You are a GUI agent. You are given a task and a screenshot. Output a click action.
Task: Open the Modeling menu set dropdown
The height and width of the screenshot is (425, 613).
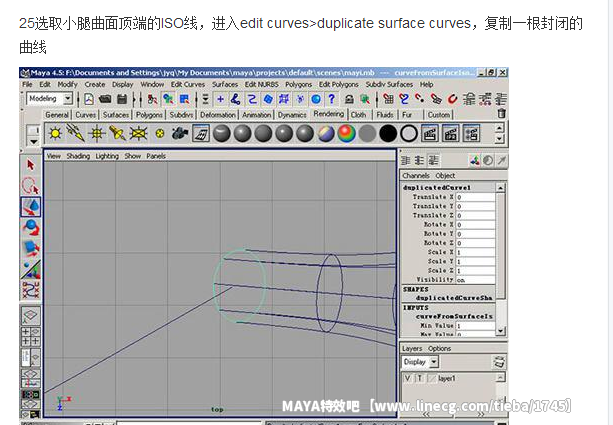click(x=68, y=99)
